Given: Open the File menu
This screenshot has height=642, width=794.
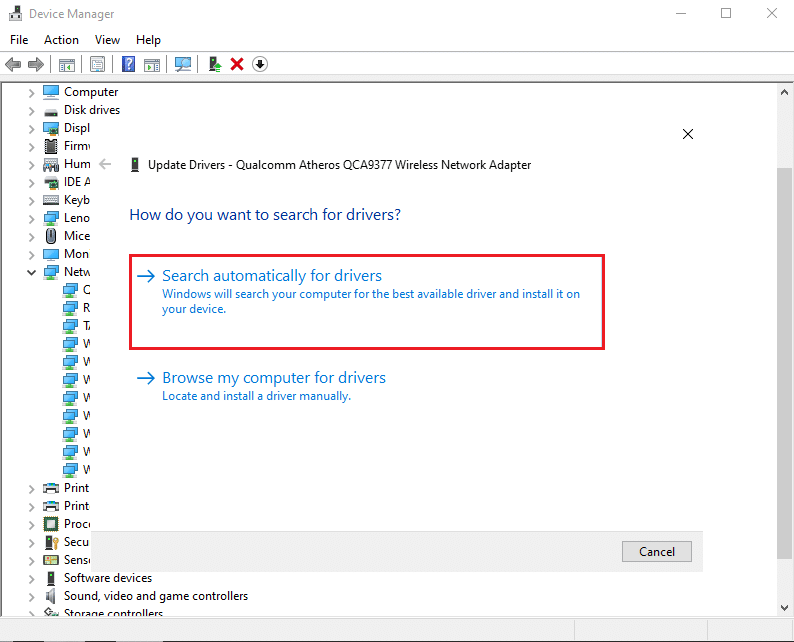Looking at the screenshot, I should (19, 40).
